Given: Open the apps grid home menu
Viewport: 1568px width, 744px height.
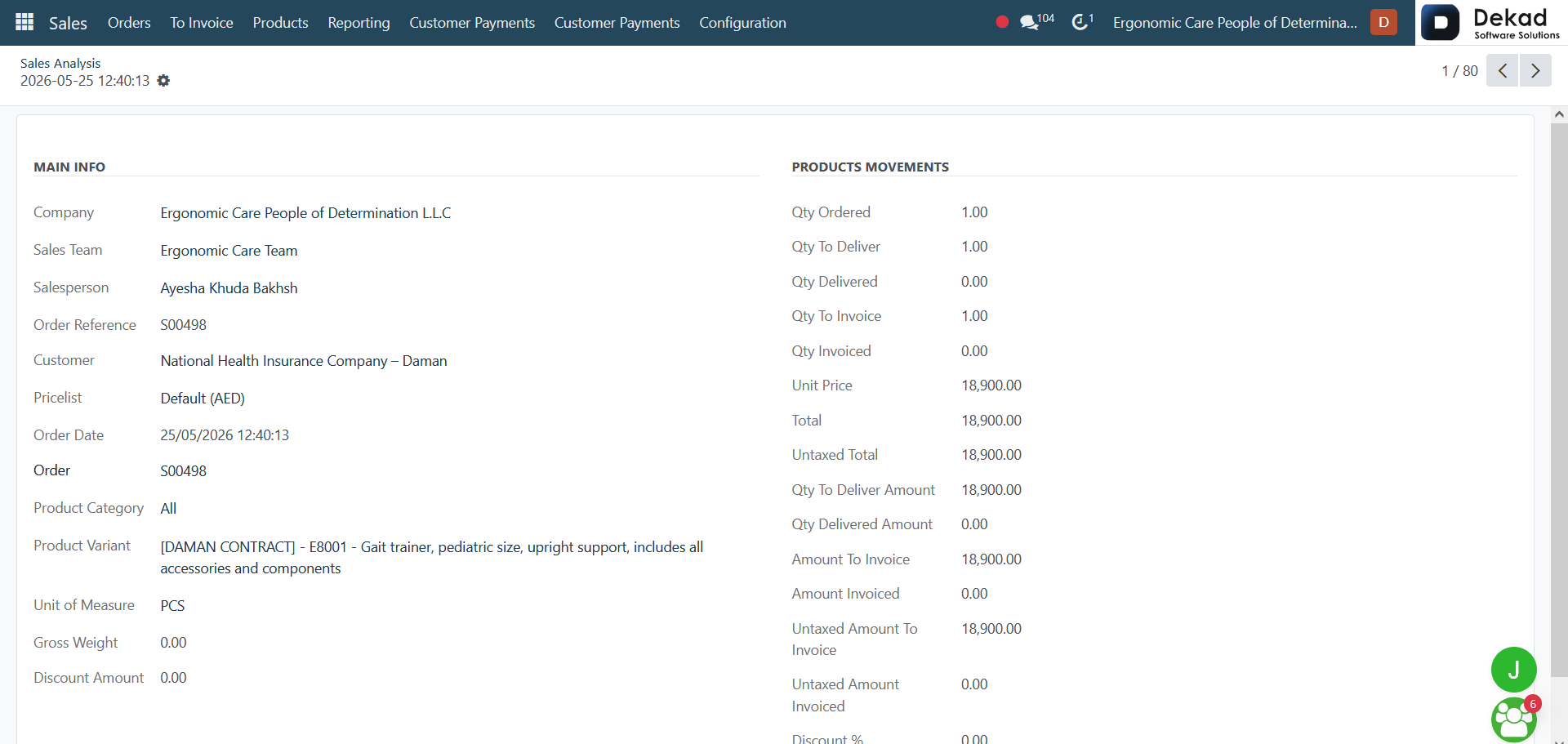Looking at the screenshot, I should point(24,22).
